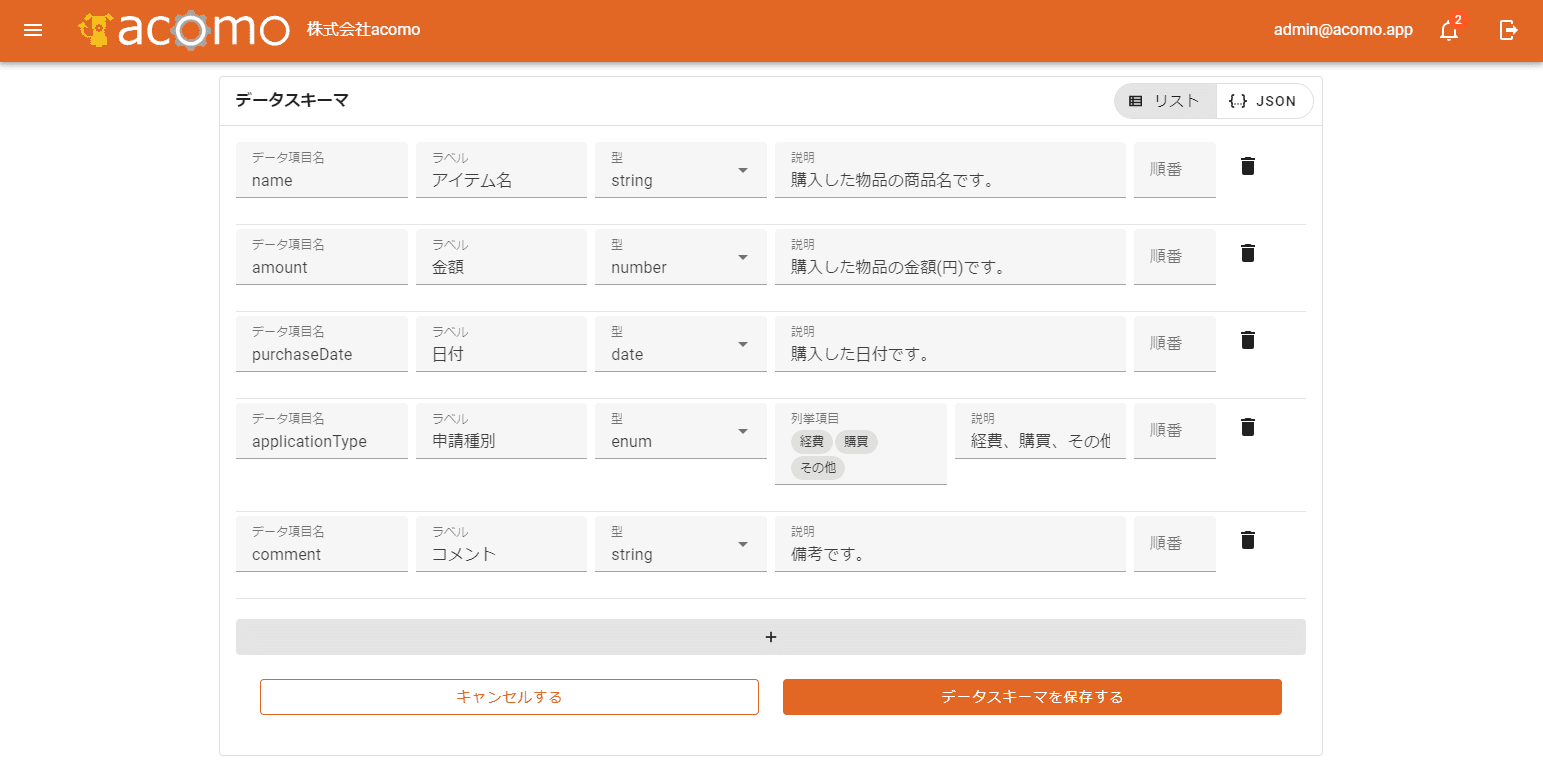Click the 順番 field of comment row

point(1174,544)
